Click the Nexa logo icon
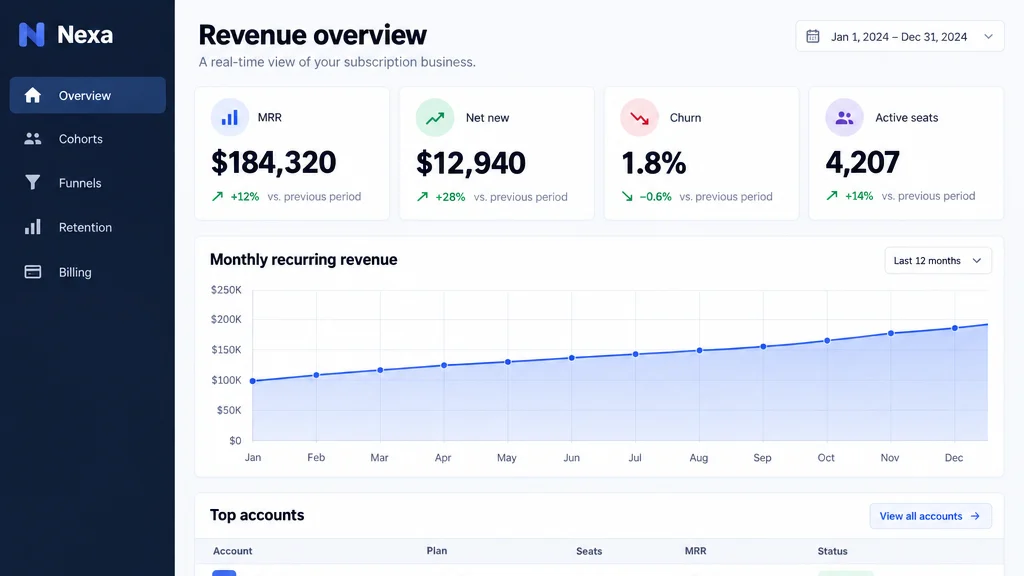 (x=31, y=35)
